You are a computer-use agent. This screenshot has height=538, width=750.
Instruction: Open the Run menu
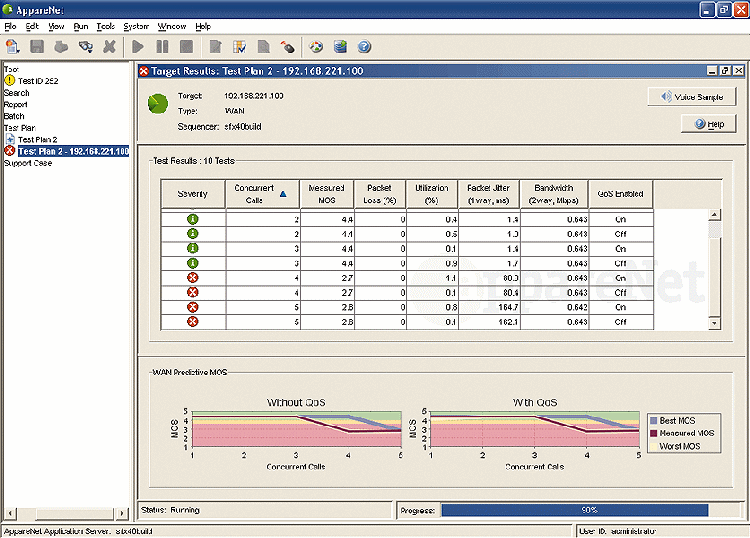click(81, 26)
